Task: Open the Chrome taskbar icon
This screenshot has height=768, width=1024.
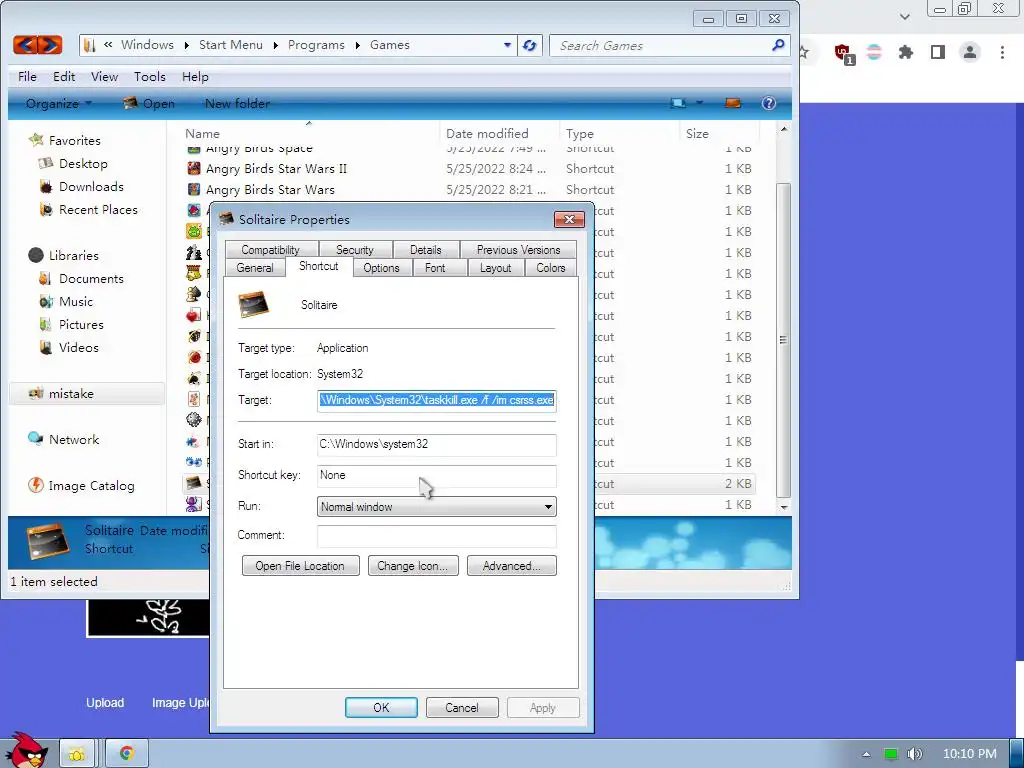Action: coord(127,754)
